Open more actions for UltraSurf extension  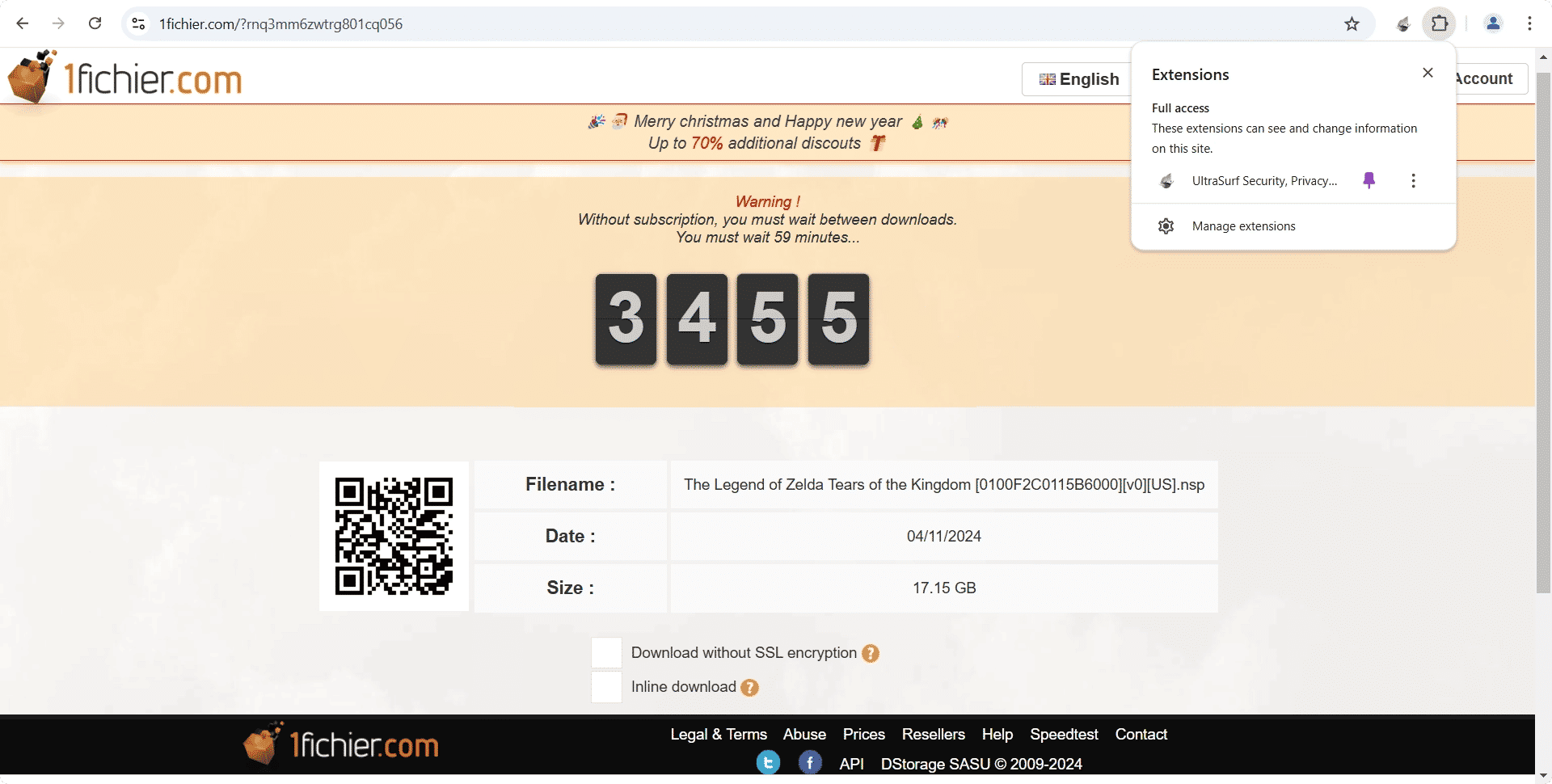[1413, 180]
